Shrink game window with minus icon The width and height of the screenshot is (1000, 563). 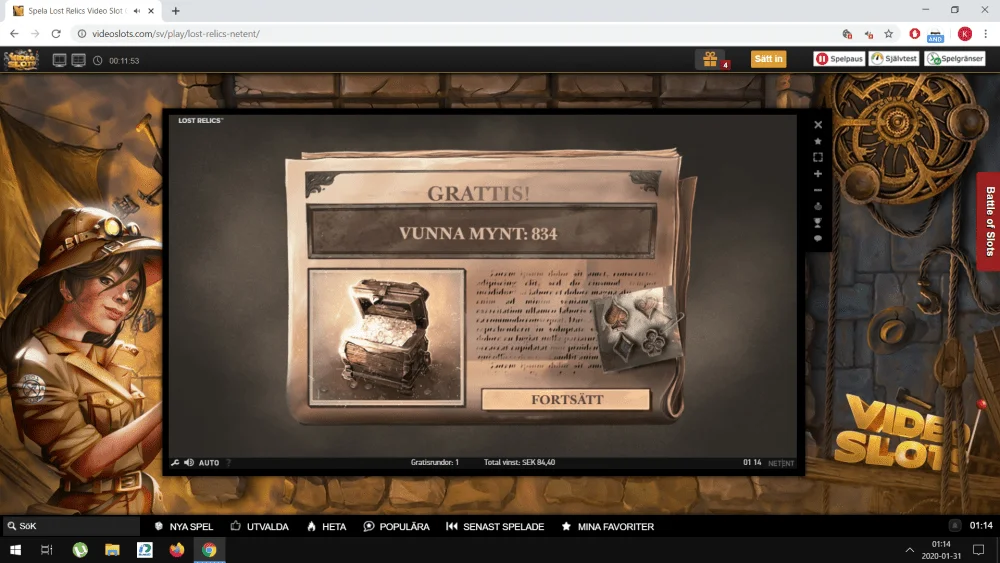click(818, 190)
